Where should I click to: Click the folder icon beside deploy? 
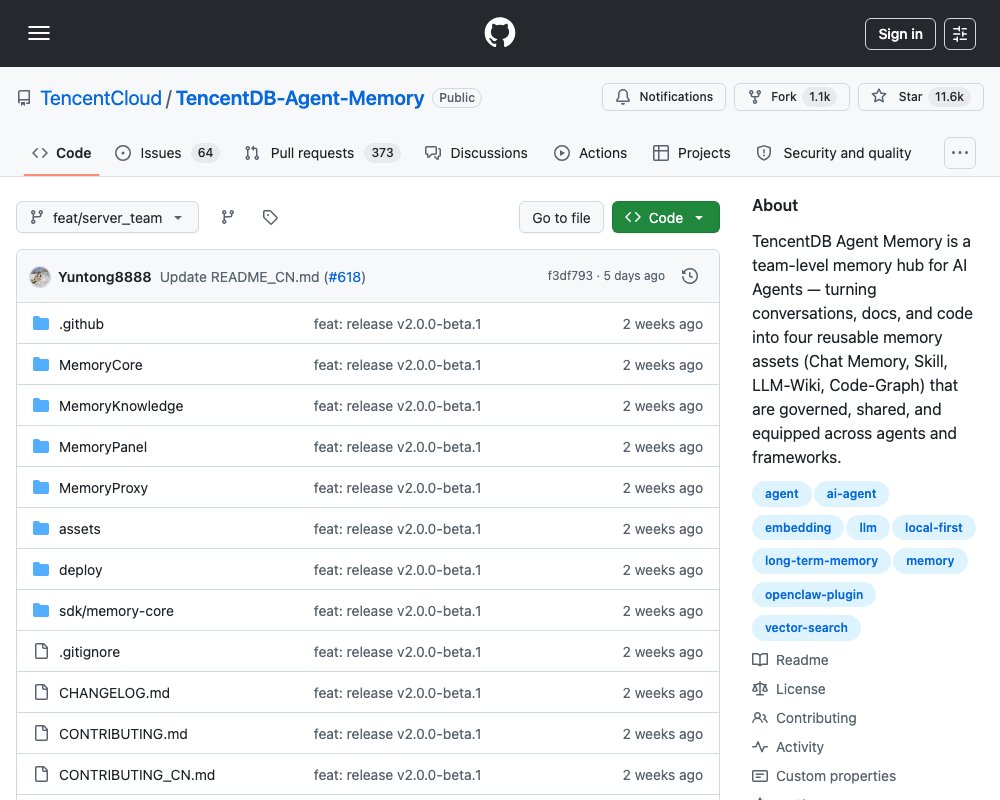click(41, 569)
